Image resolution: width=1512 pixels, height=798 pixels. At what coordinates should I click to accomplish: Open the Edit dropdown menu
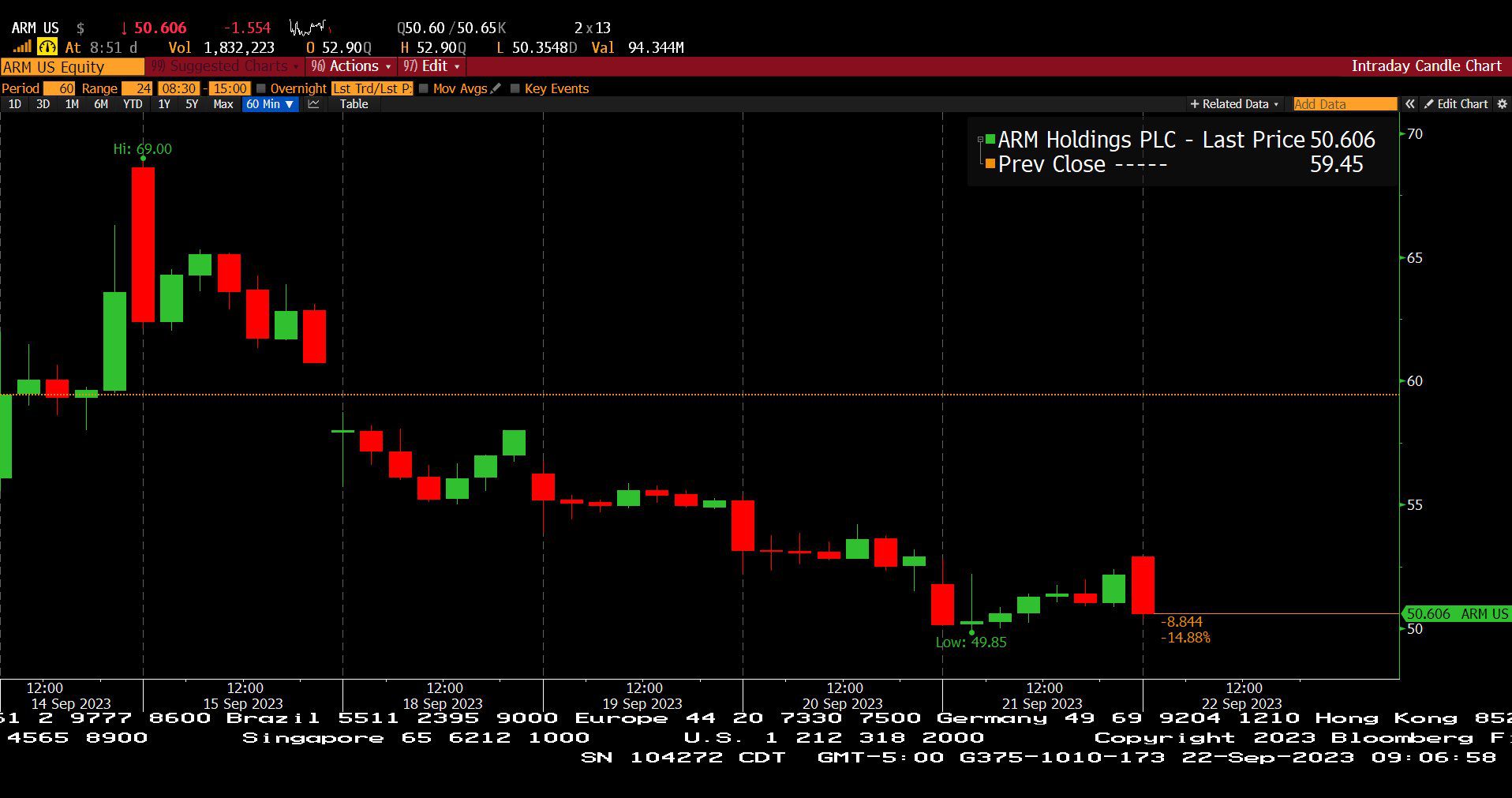432,66
